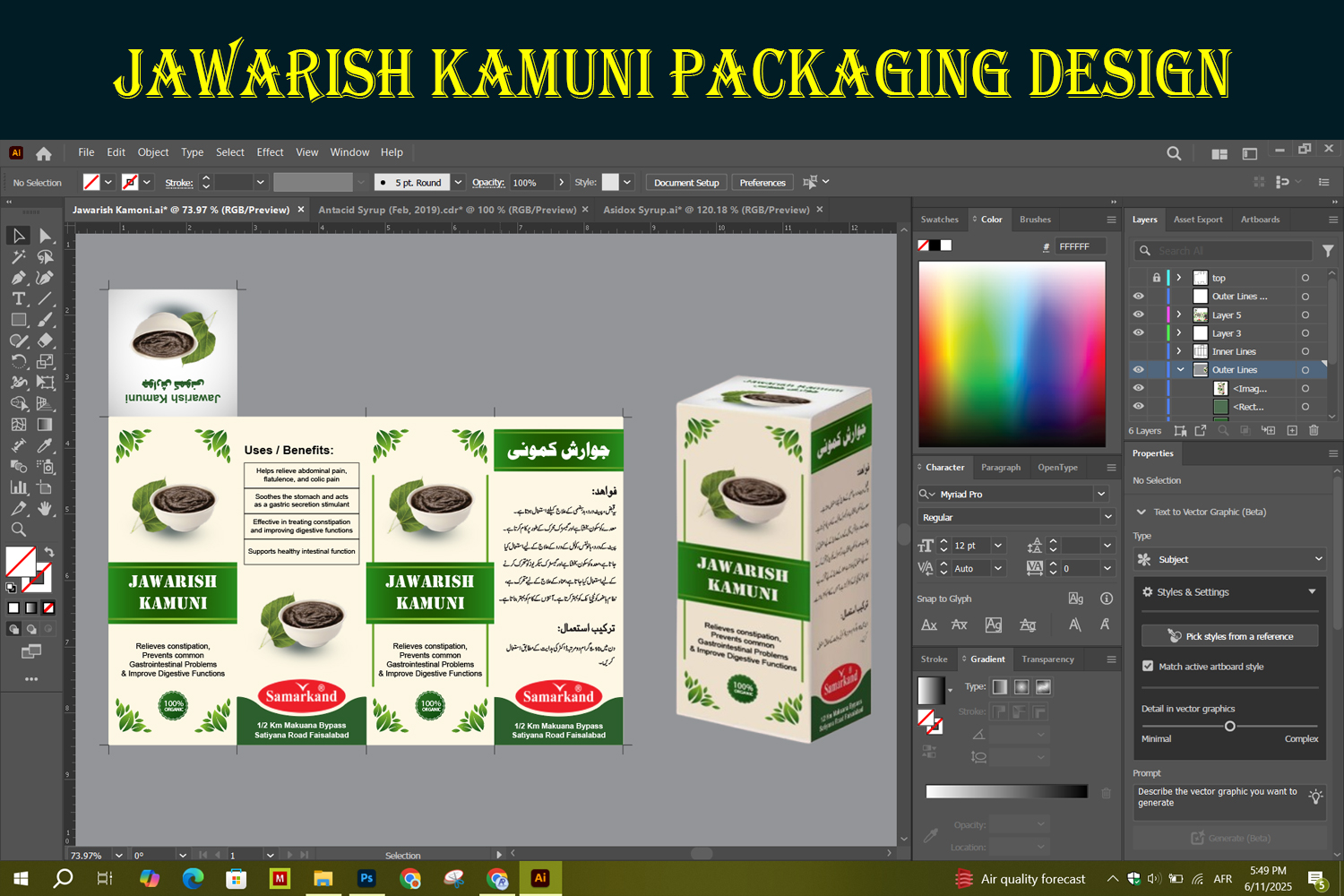Screen dimensions: 1344x896
Task: Click the Document Setup button
Action: [x=686, y=183]
